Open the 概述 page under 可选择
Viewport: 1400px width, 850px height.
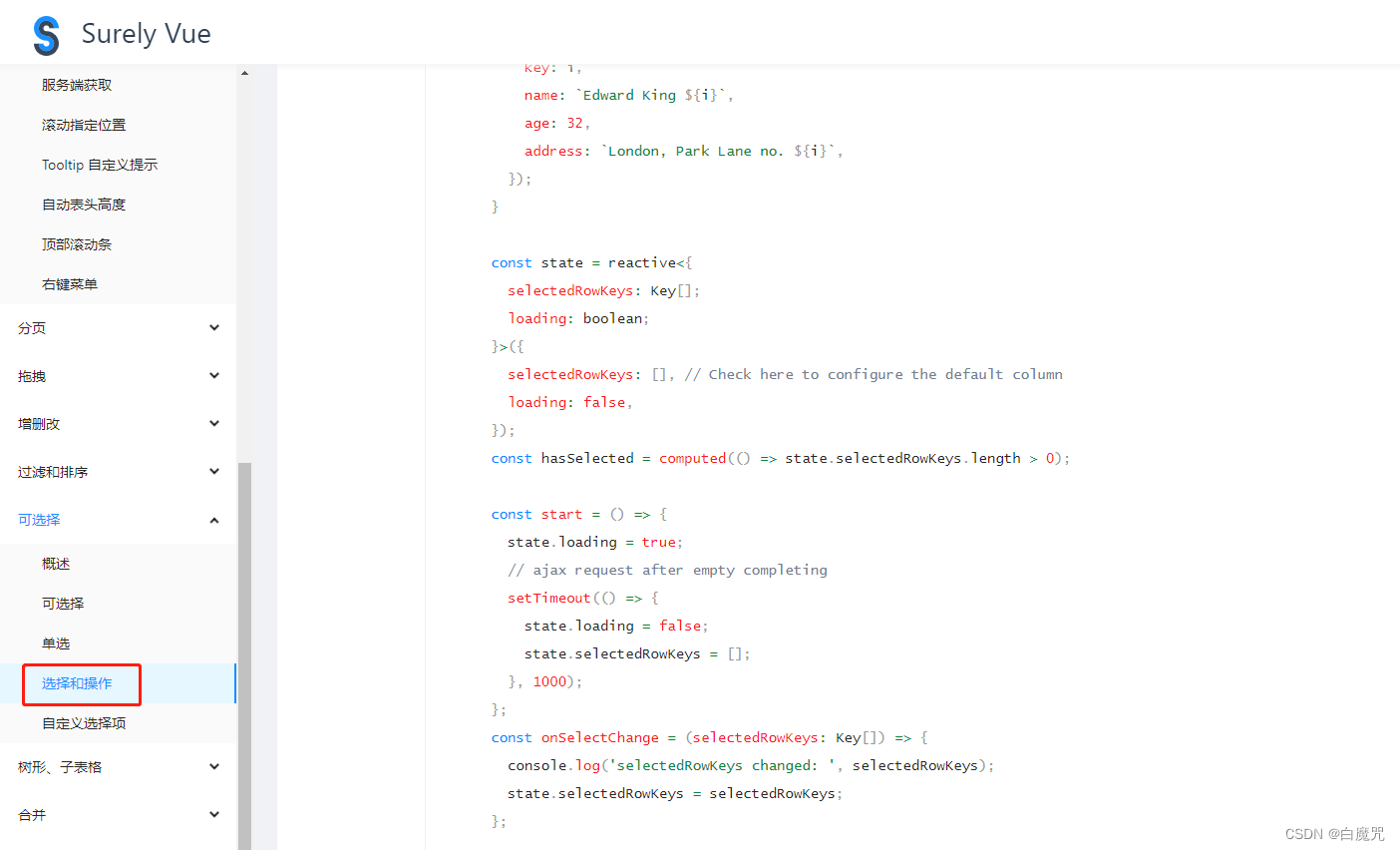pyautogui.click(x=56, y=564)
